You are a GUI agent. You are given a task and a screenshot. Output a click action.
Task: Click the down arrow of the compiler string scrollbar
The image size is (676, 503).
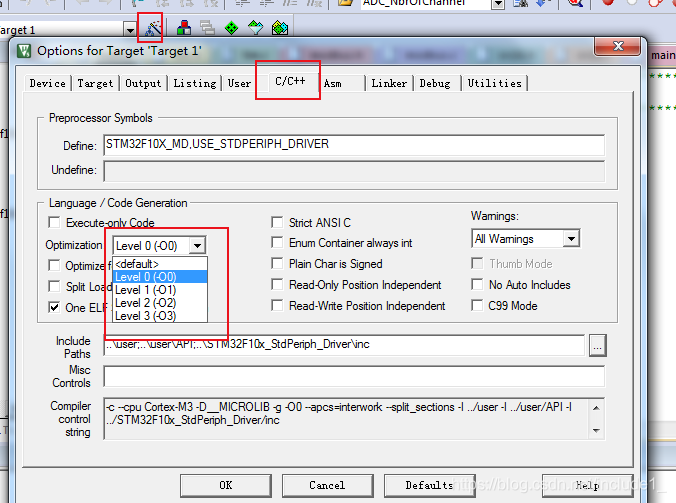click(x=596, y=430)
